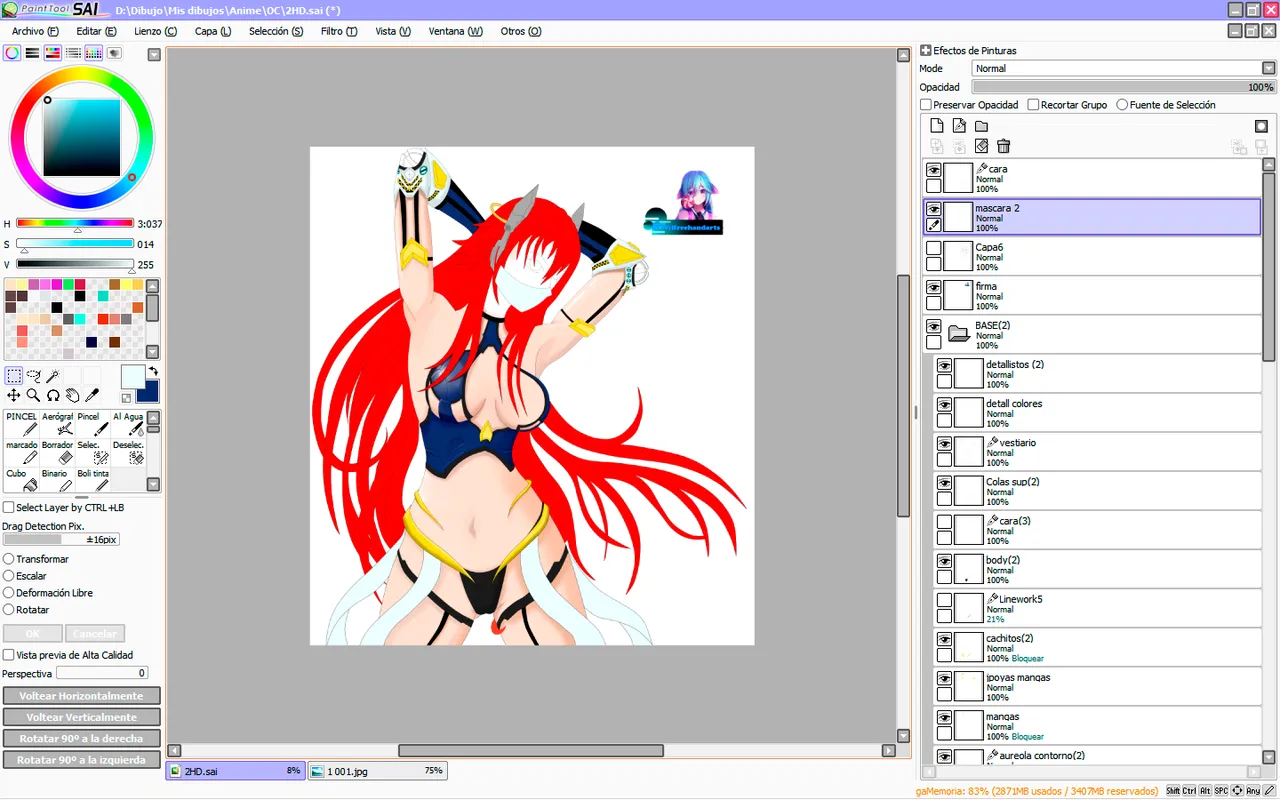This screenshot has height=800, width=1280.
Task: Hide the cara layer
Action: (x=933, y=170)
